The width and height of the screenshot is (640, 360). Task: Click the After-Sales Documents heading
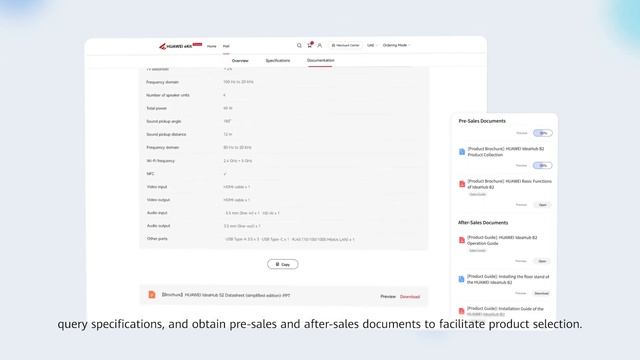(483, 222)
